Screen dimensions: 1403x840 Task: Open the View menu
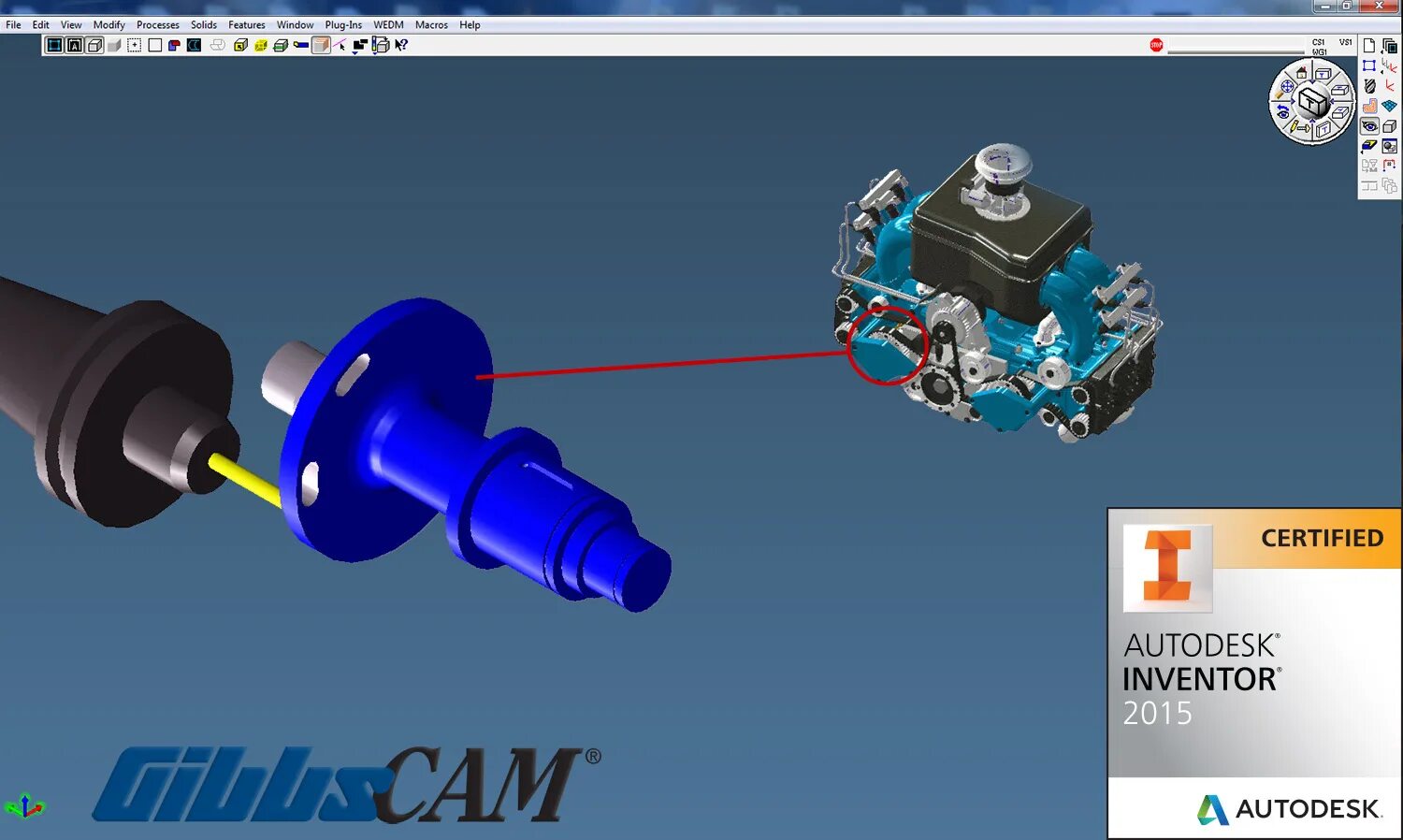(71, 25)
